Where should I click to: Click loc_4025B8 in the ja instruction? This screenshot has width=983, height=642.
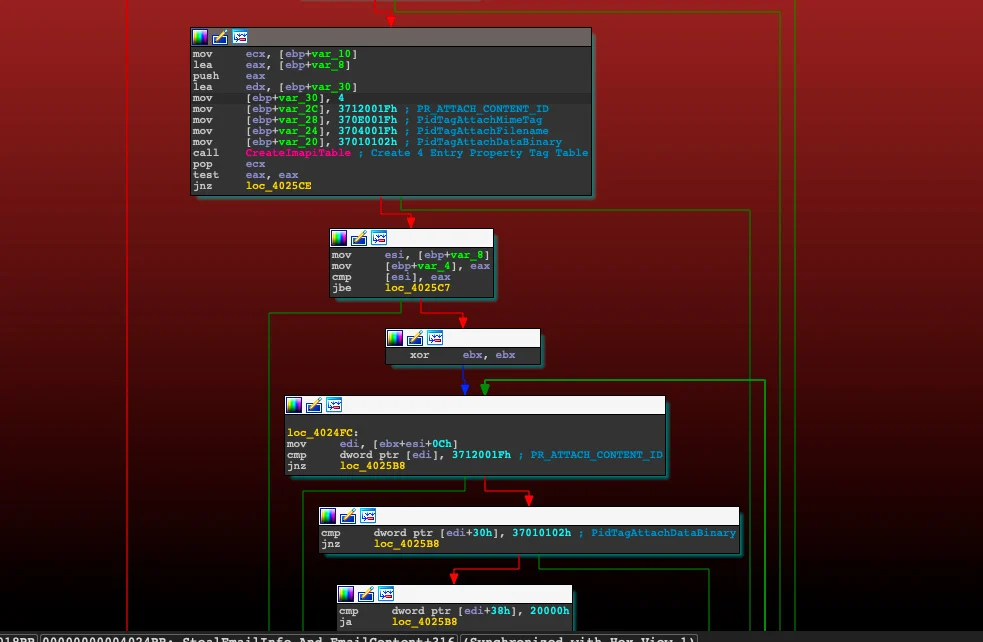(x=424, y=622)
